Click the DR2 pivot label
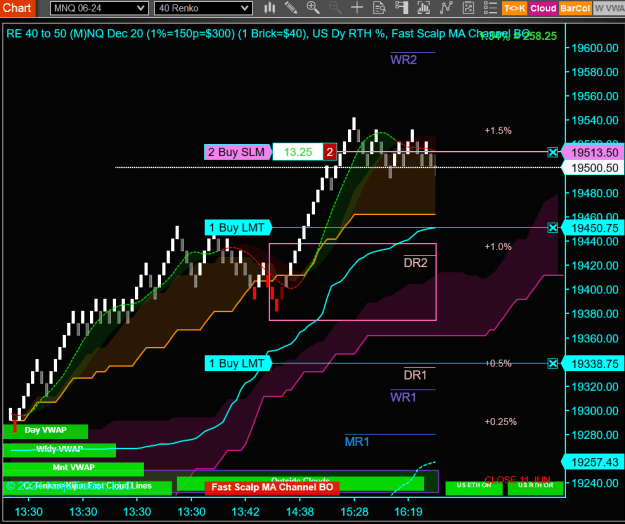 click(415, 263)
